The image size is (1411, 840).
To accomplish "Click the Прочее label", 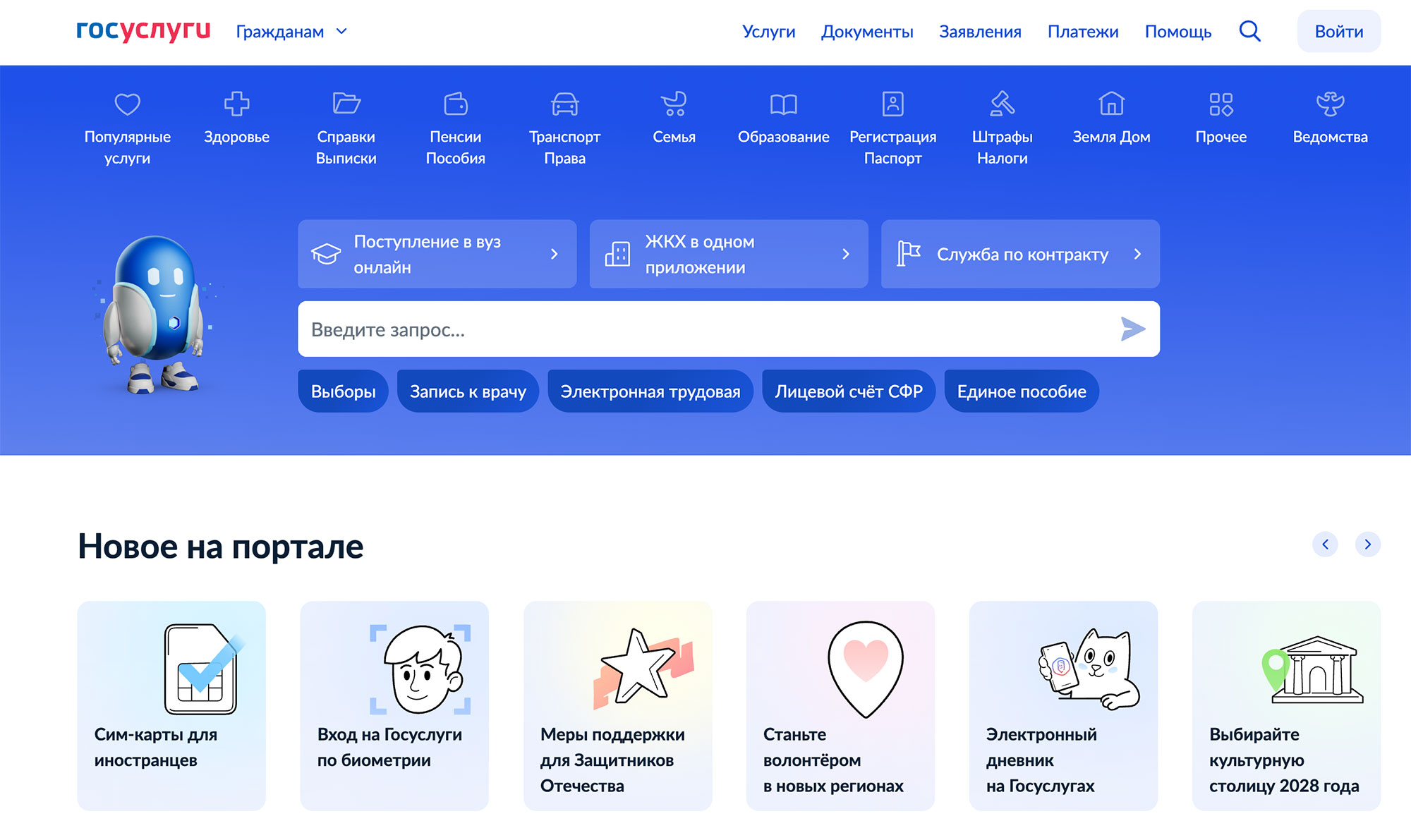I will [x=1221, y=137].
